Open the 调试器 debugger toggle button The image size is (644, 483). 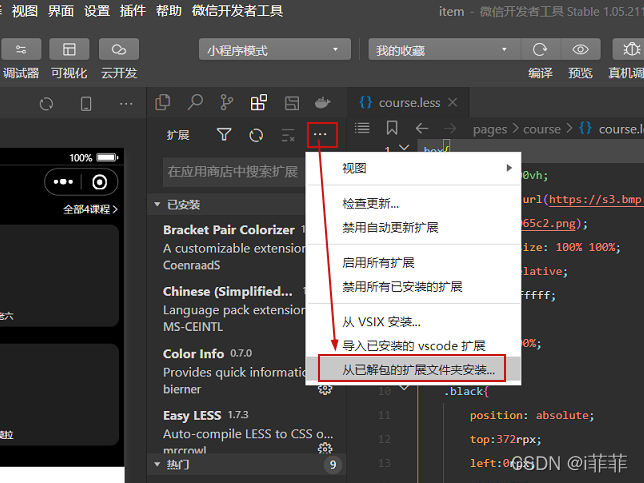pos(21,49)
